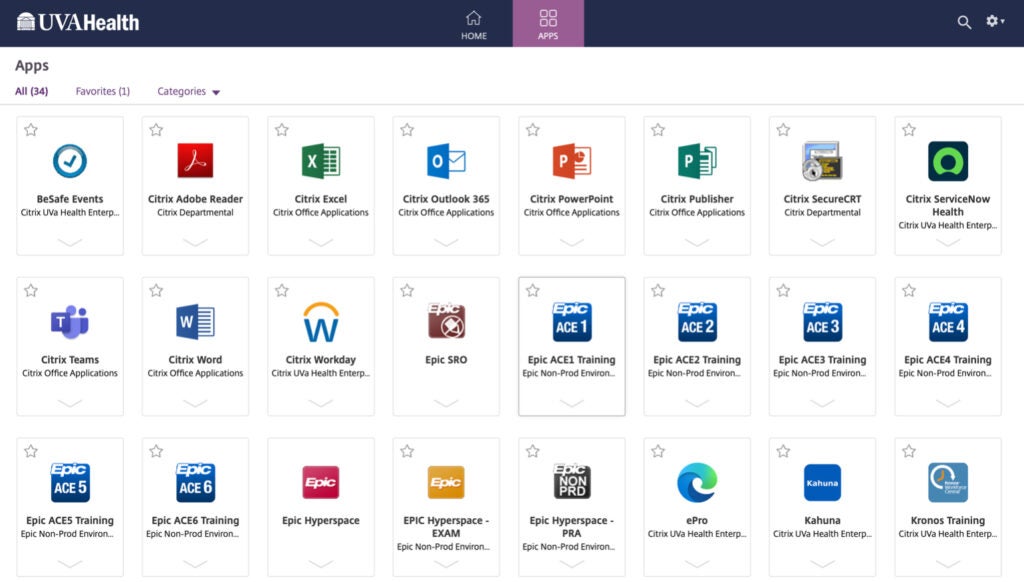Screen dimensions: 1024x582
Task: Click Citrix SecureCRT title text
Action: click(x=822, y=199)
